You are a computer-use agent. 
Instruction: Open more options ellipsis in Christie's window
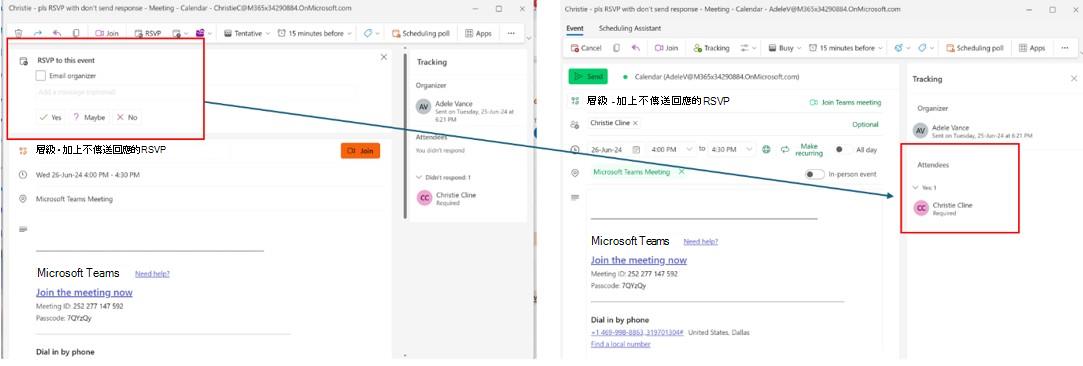(x=511, y=32)
